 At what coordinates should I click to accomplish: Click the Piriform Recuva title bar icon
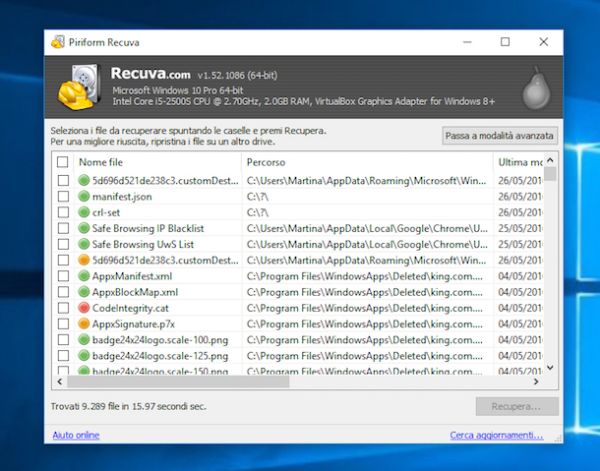[59, 42]
